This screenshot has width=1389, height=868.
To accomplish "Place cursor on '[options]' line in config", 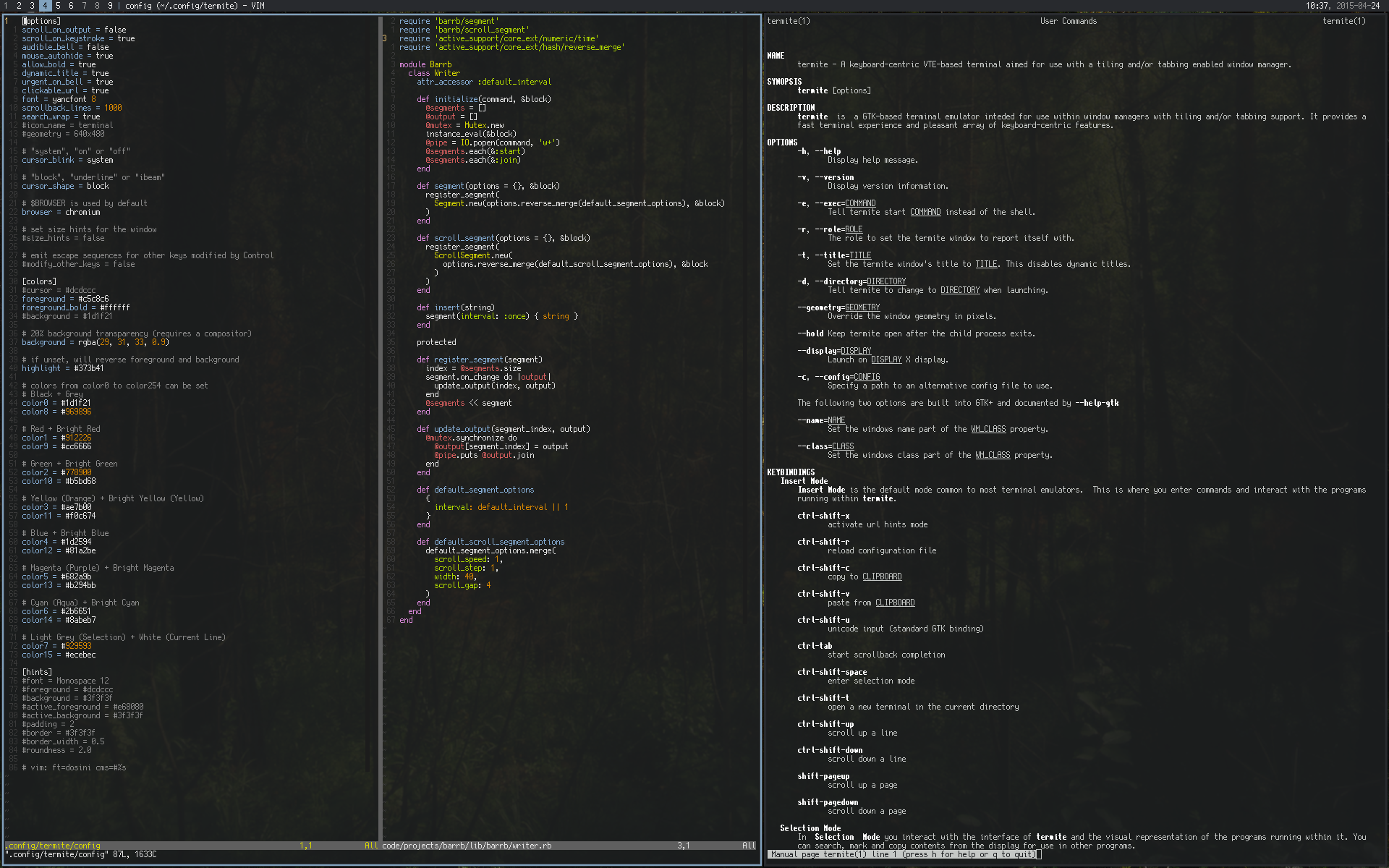I will coord(42,21).
